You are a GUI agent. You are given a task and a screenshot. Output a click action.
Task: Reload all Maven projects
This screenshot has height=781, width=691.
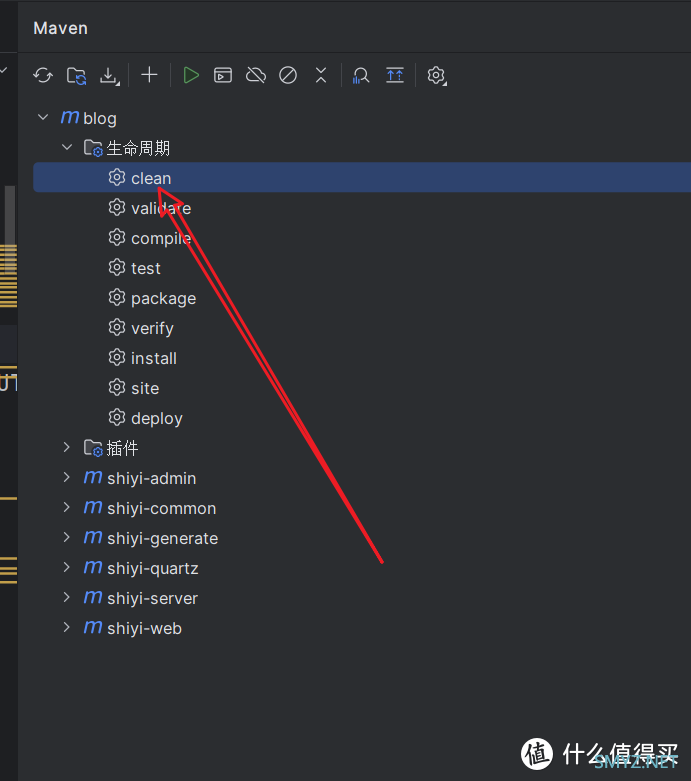pos(43,75)
